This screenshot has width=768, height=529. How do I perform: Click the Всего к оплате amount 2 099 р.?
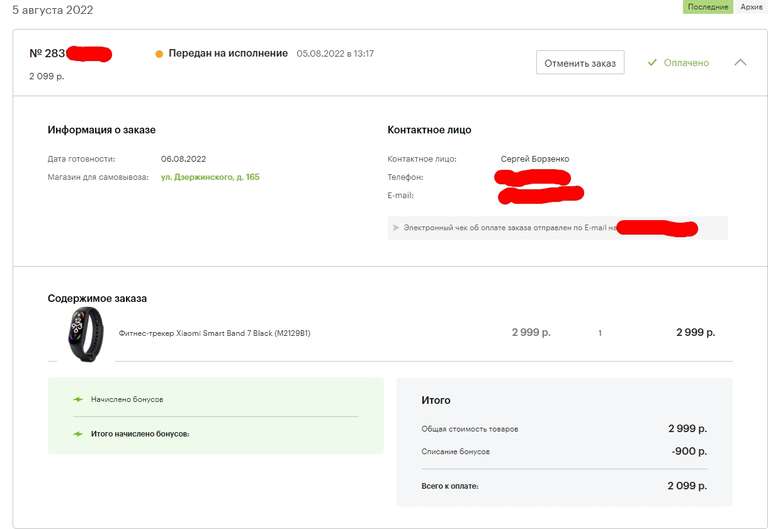coord(687,486)
